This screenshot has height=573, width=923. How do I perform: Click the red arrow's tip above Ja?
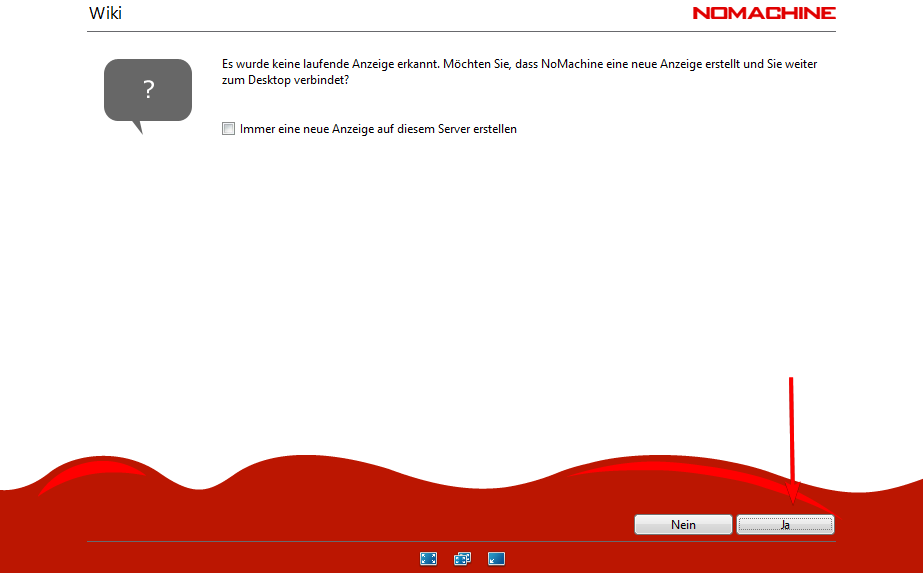tap(793, 498)
